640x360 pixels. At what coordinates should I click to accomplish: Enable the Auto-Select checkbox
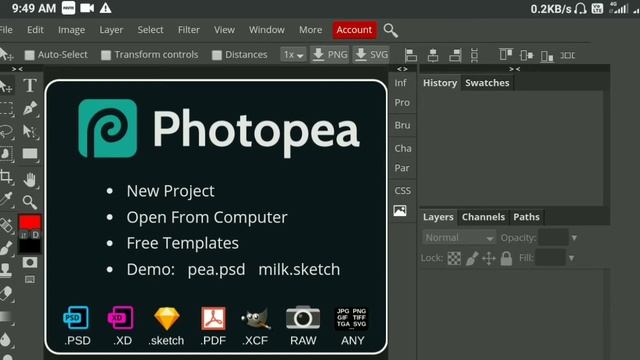pos(29,55)
